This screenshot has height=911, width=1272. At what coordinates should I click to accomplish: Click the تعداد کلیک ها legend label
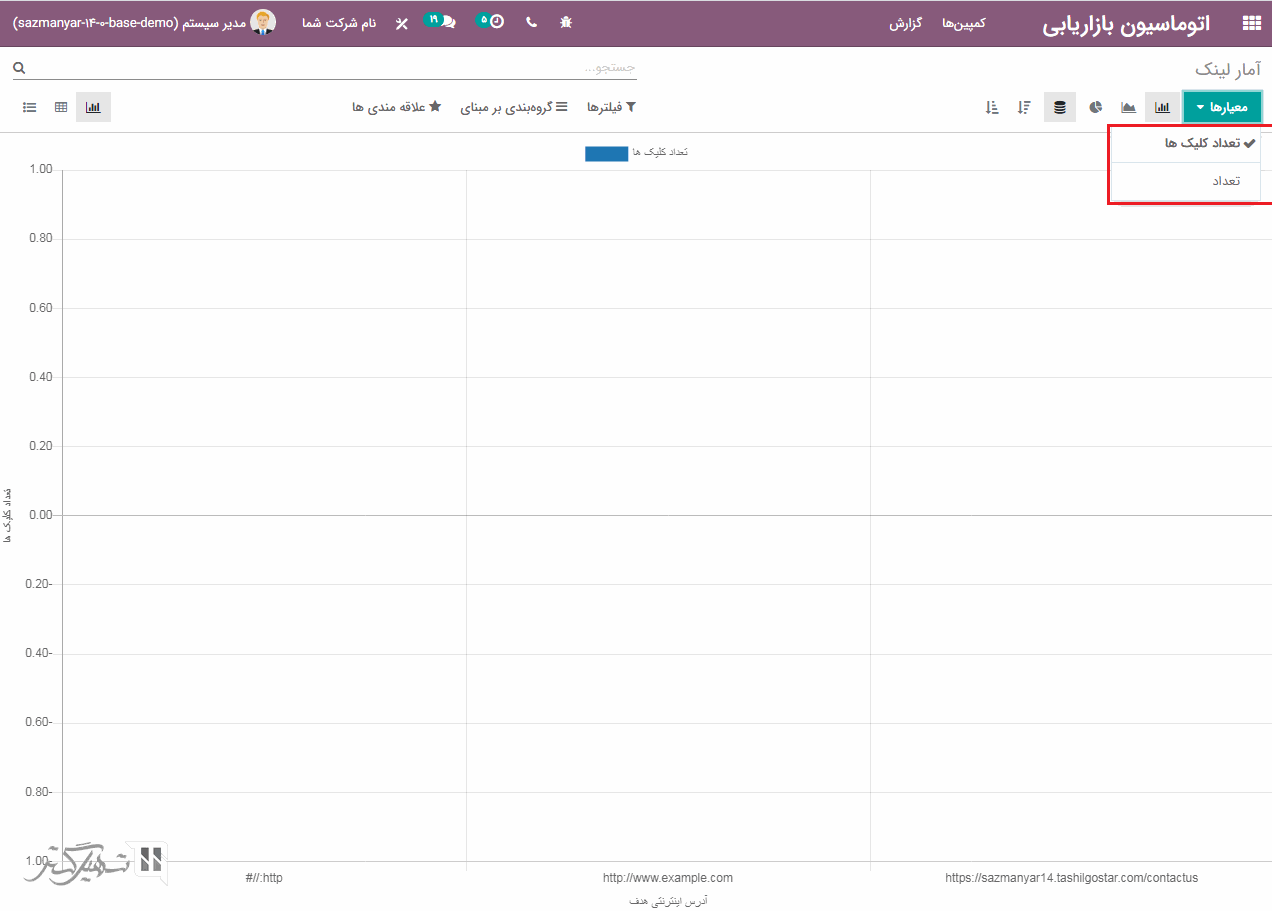pos(660,153)
